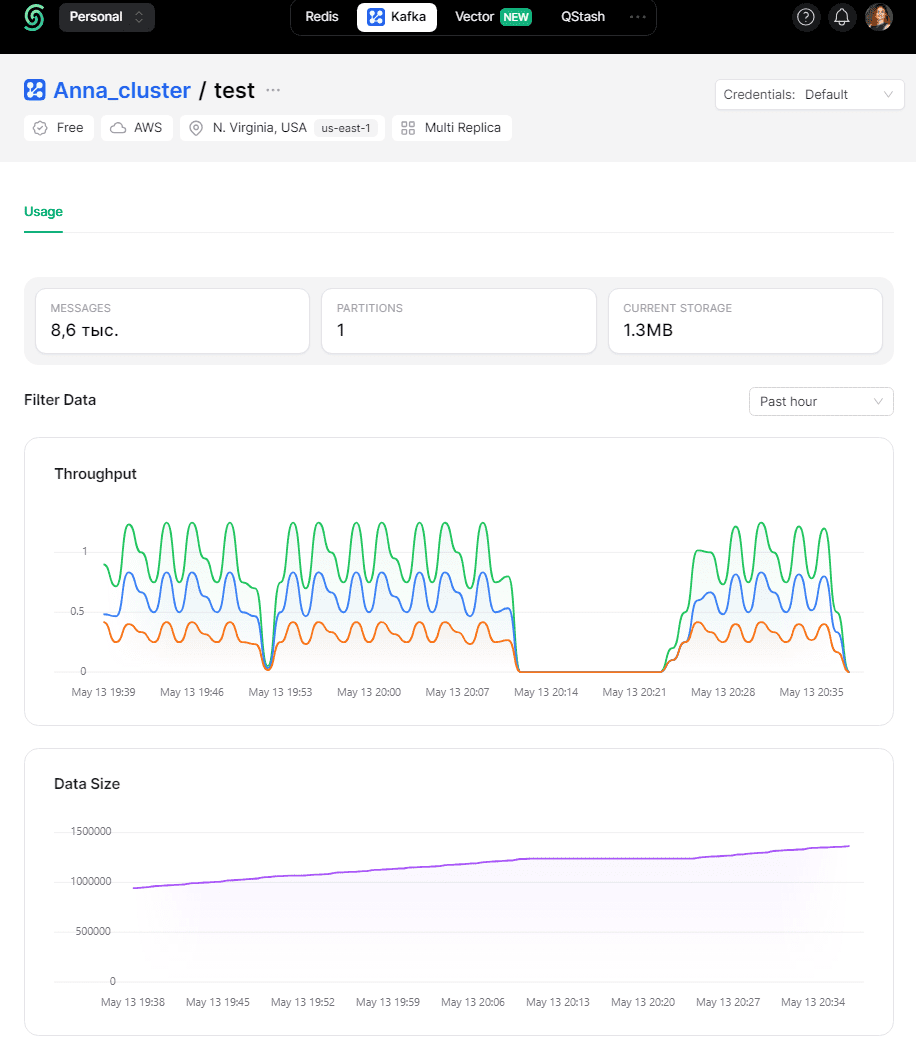Click the May 13 19:39 throughput axis label
This screenshot has height=1052, width=916.
[x=103, y=692]
